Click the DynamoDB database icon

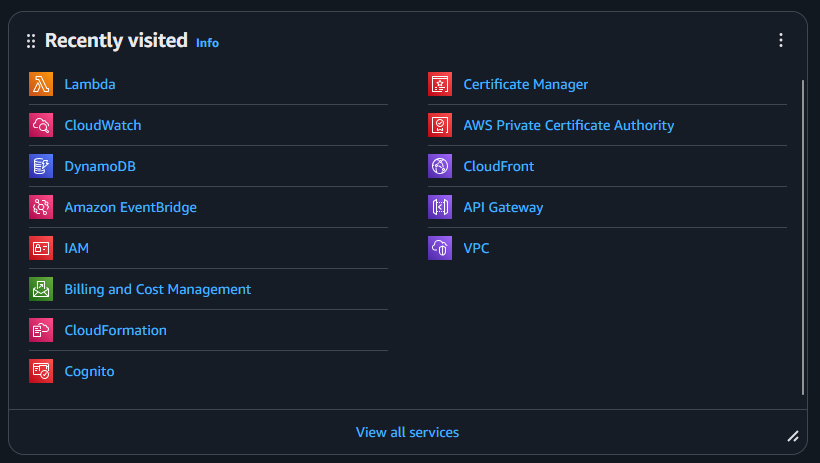41,166
